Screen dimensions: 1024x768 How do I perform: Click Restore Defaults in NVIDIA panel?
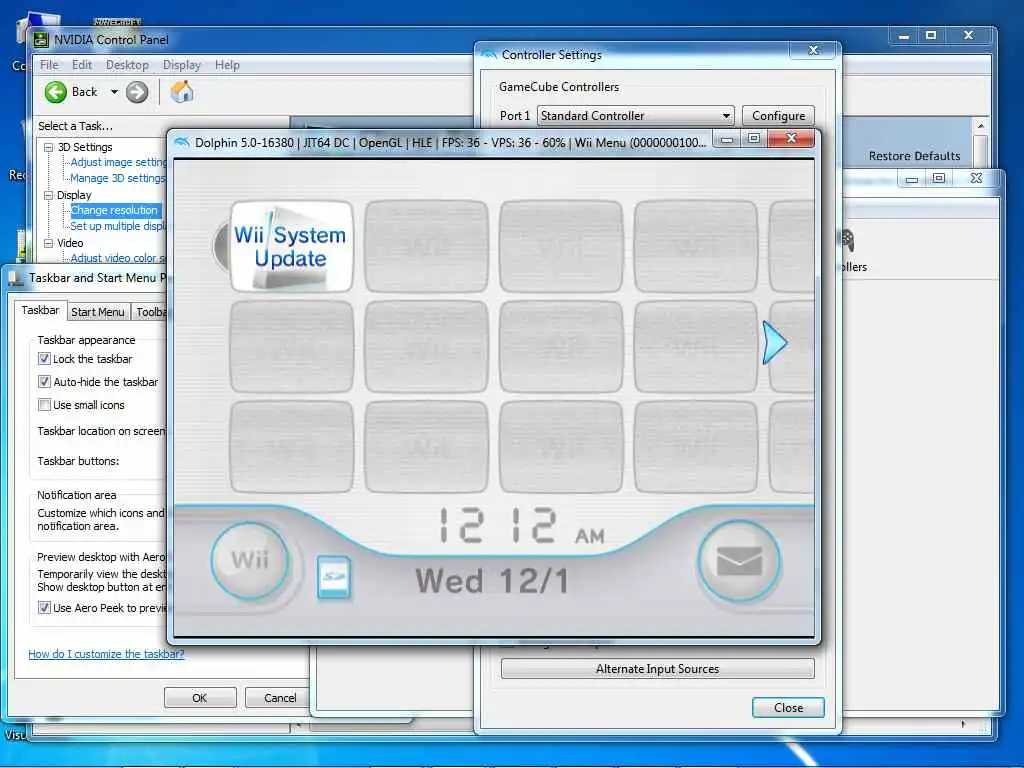coord(914,156)
